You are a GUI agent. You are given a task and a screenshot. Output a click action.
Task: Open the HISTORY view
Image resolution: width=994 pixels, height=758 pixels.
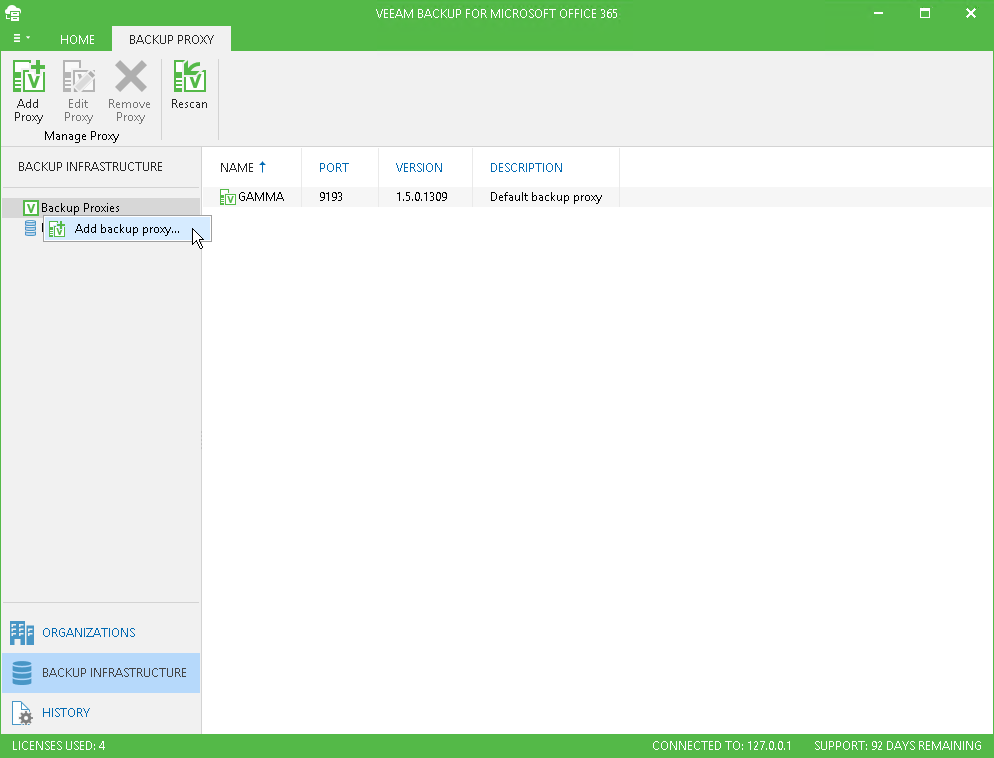101,712
